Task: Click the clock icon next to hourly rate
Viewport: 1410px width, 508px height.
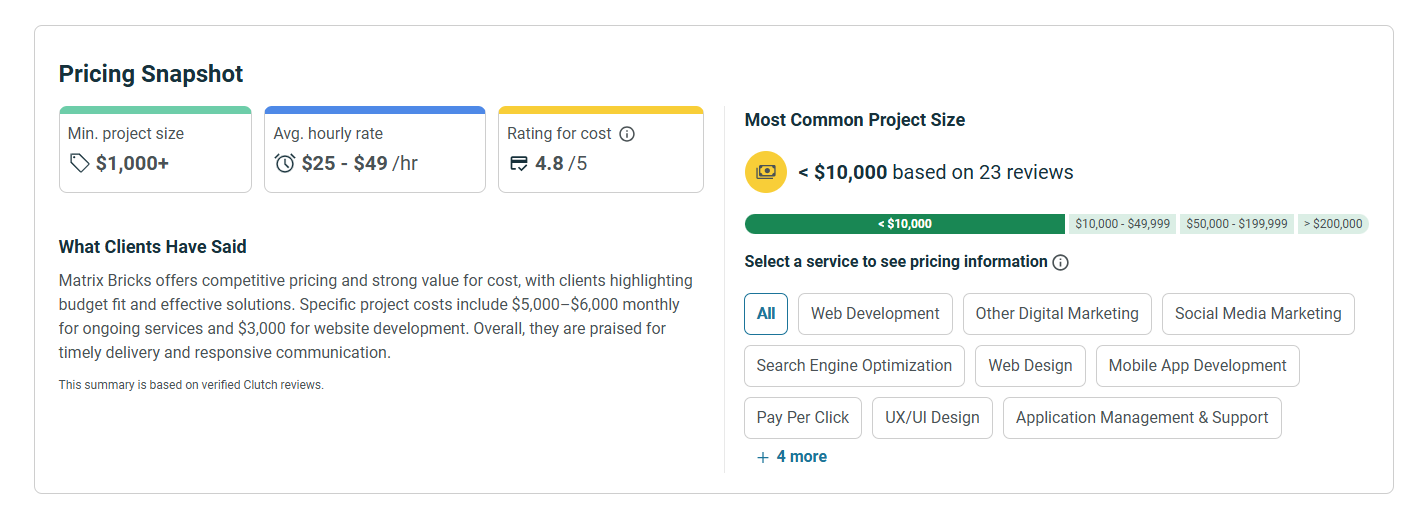Action: pos(285,163)
